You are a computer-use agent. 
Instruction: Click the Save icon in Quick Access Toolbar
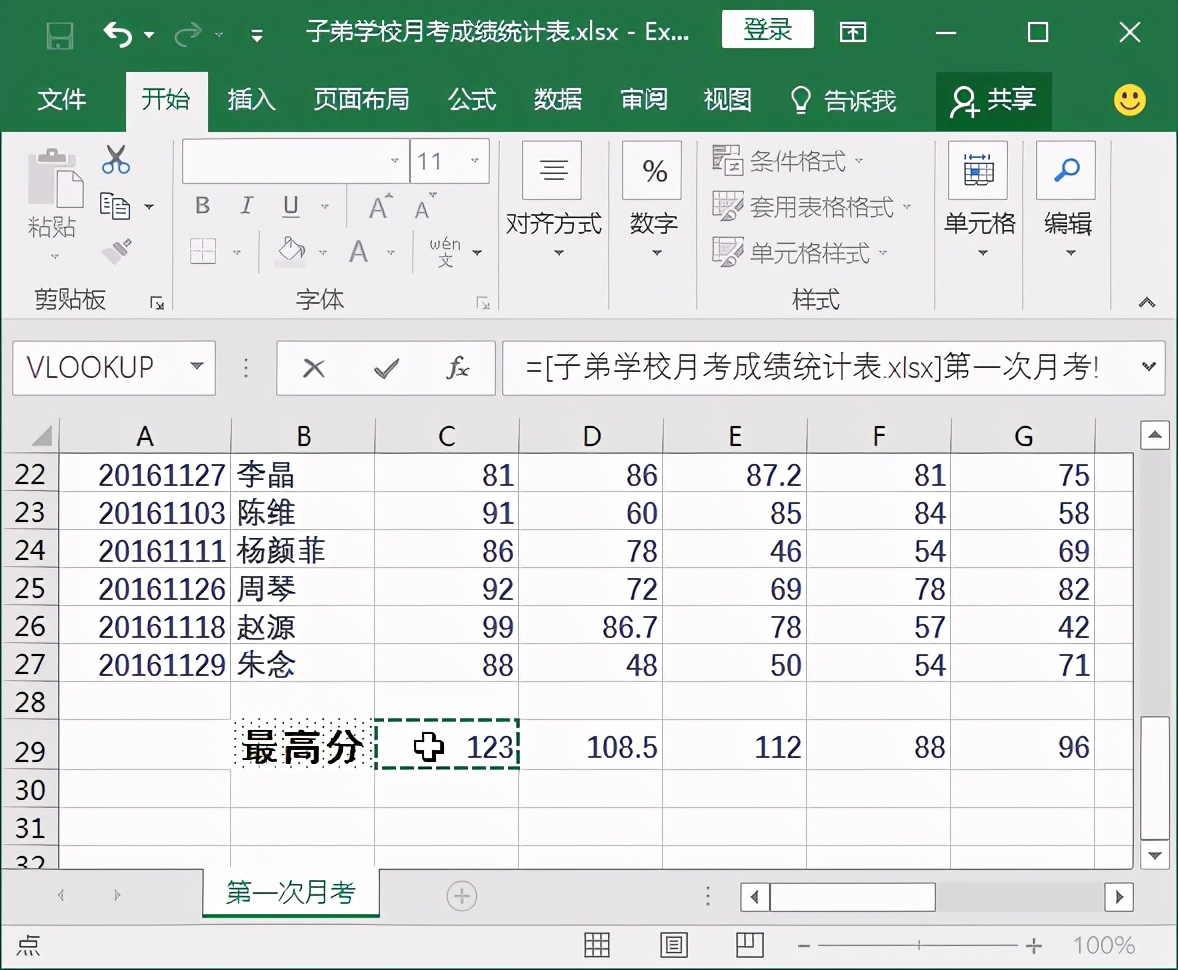tap(60, 32)
